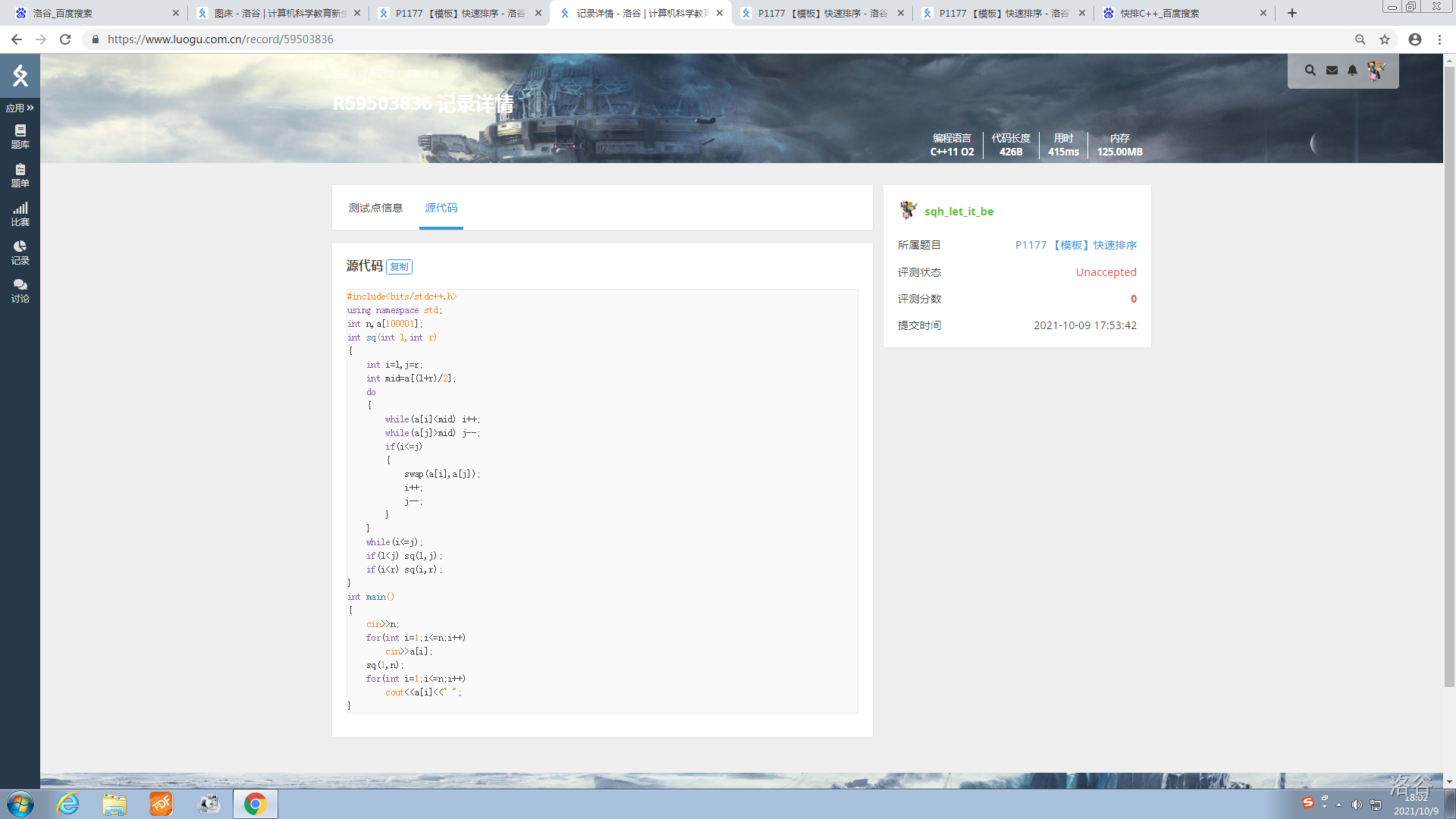Switch to the 源代码 tab
1456x819 pixels.
(x=441, y=208)
